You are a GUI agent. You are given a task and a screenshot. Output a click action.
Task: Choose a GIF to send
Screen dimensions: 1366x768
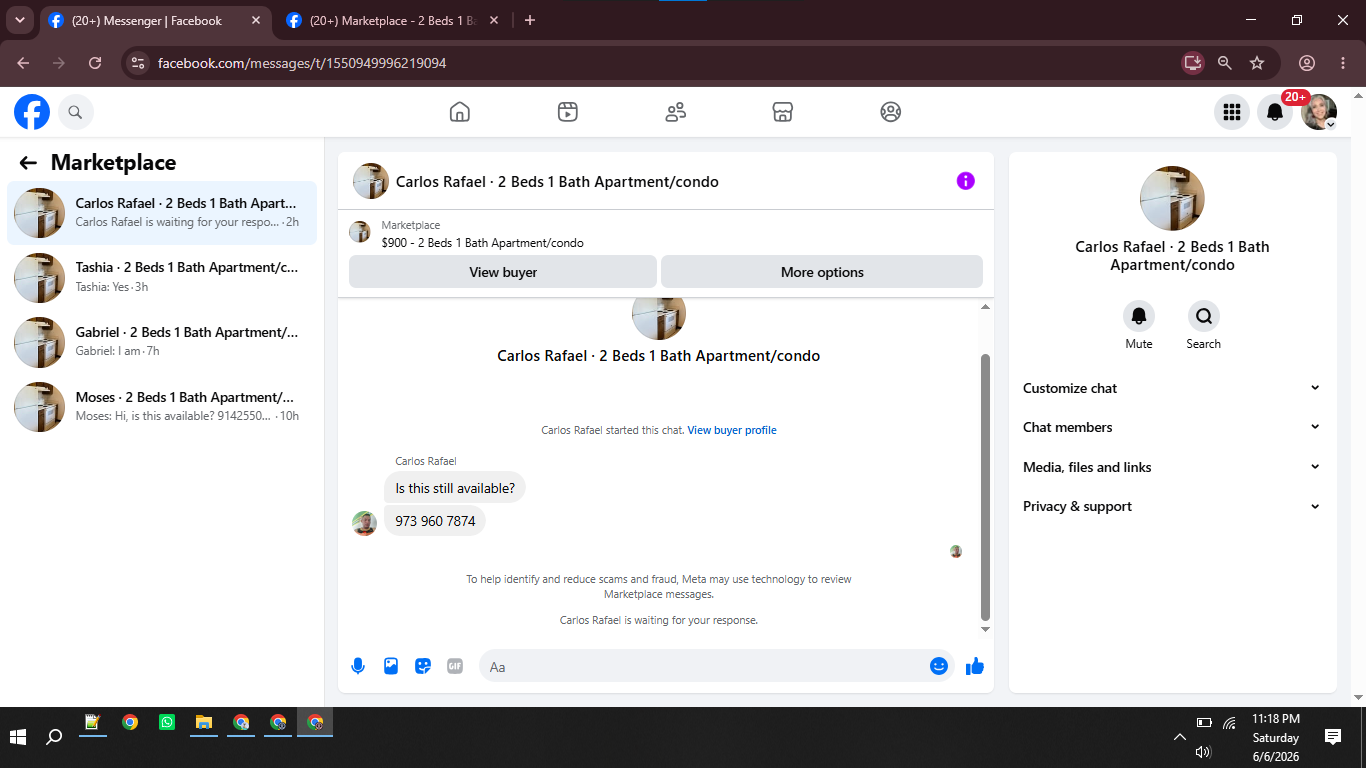[x=455, y=666]
